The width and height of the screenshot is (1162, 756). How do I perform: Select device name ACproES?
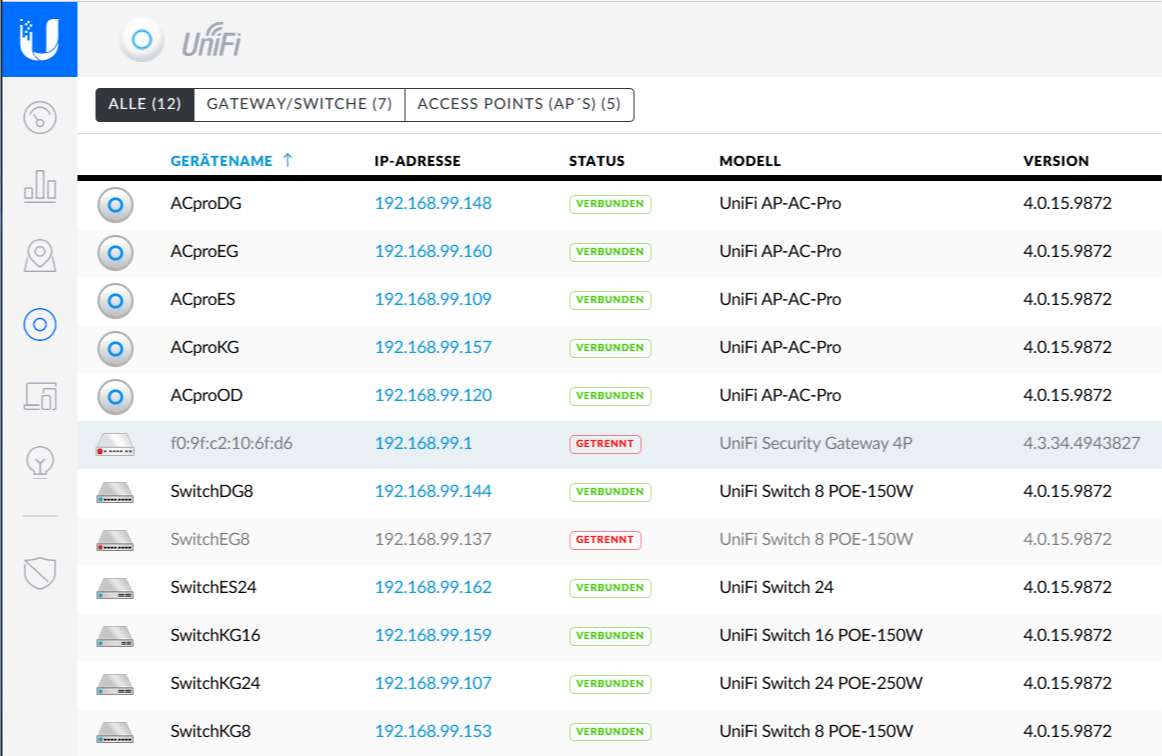point(203,299)
